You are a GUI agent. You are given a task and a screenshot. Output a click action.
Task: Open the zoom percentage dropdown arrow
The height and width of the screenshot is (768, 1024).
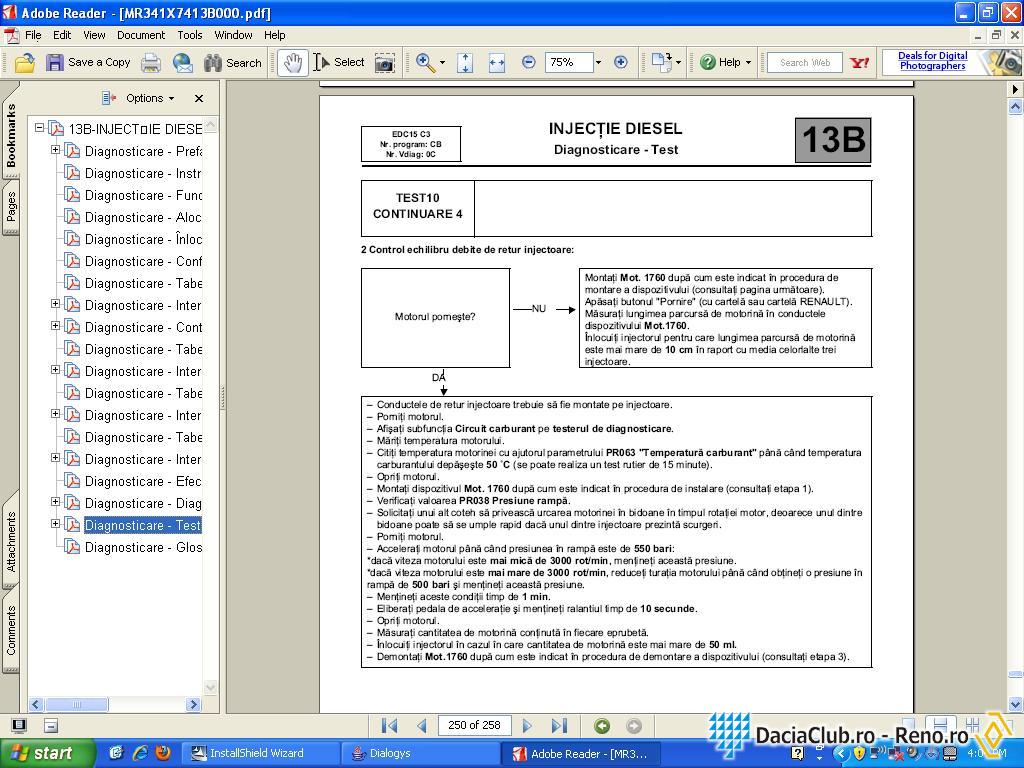(x=598, y=63)
